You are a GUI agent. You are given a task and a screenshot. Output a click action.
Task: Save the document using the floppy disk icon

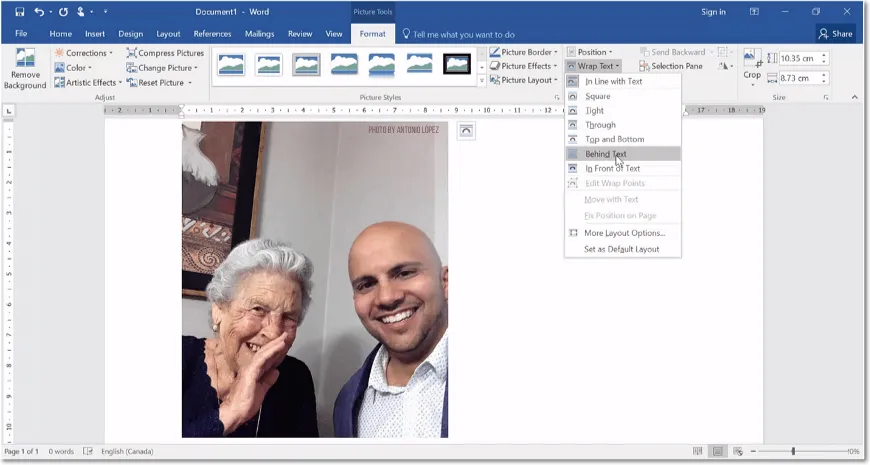[x=19, y=11]
